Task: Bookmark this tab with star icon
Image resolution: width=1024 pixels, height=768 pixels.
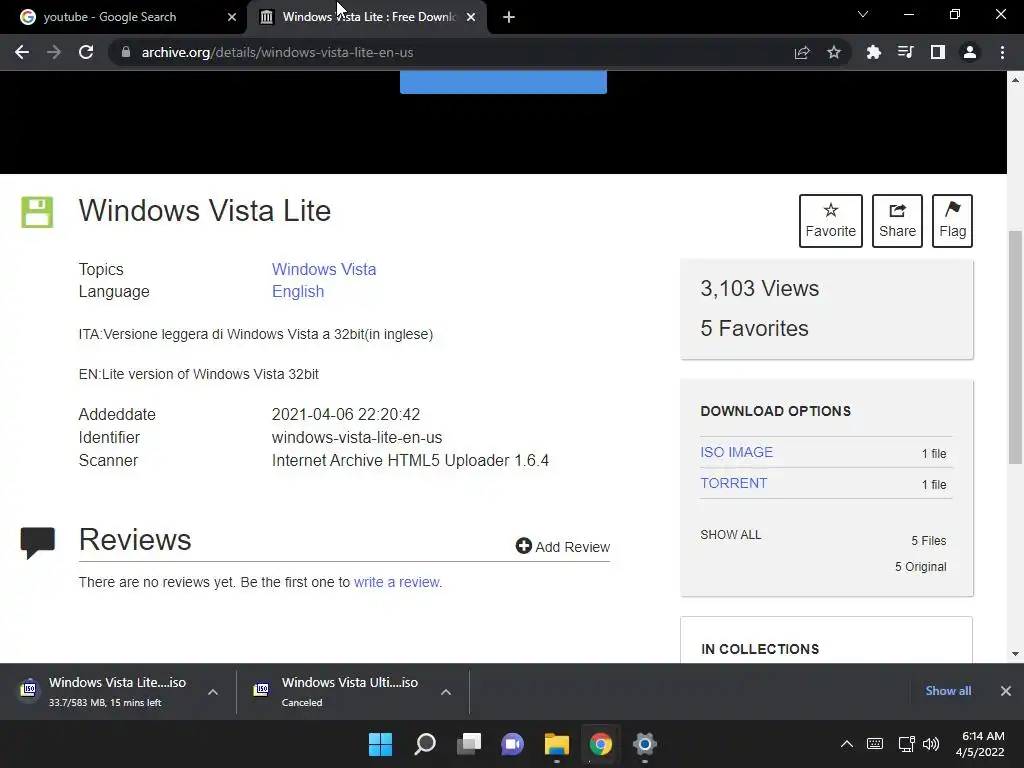Action: (x=834, y=52)
